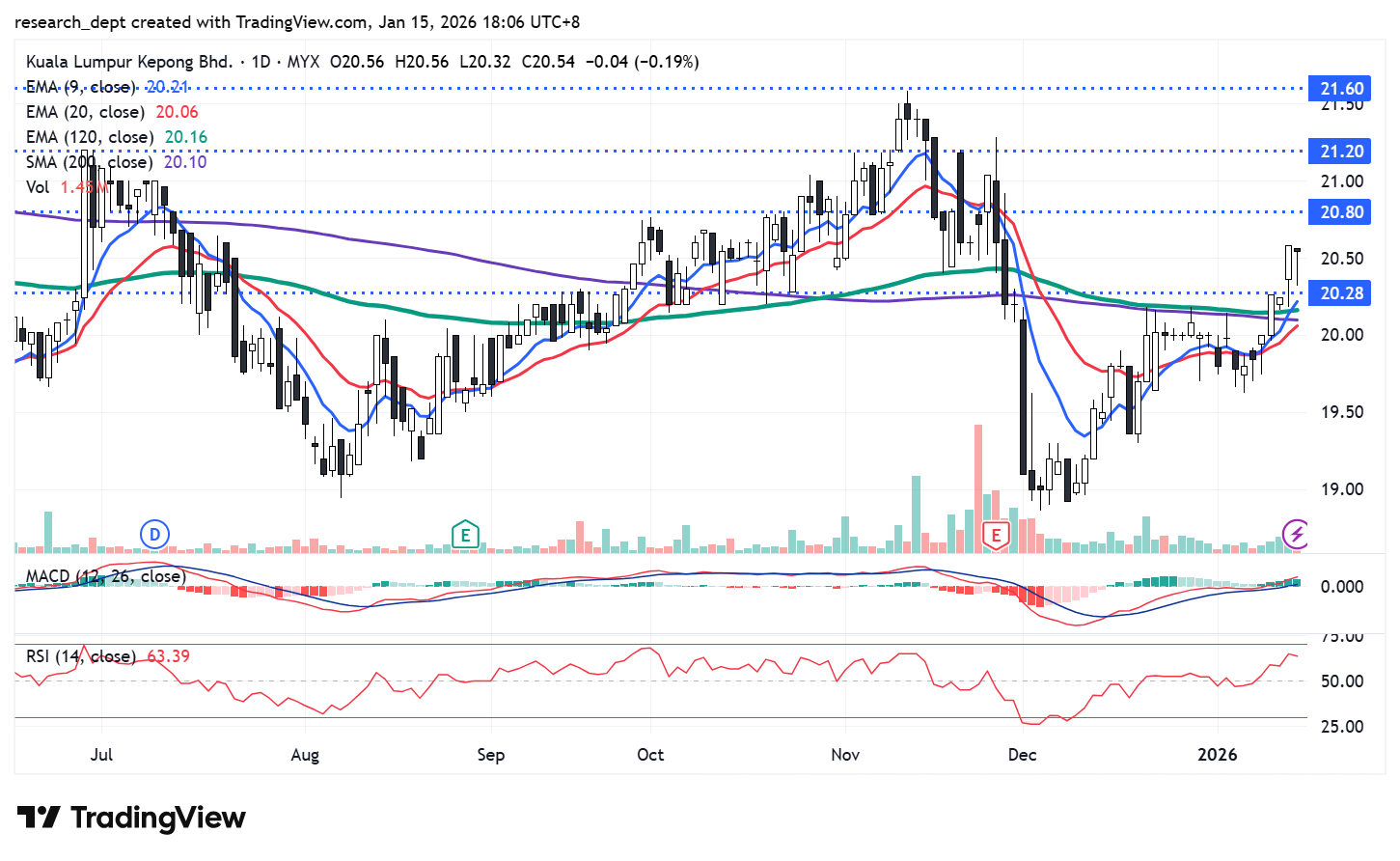This screenshot has width=1400, height=861.
Task: Click the TradingView logo at the bottom
Action: 131,819
